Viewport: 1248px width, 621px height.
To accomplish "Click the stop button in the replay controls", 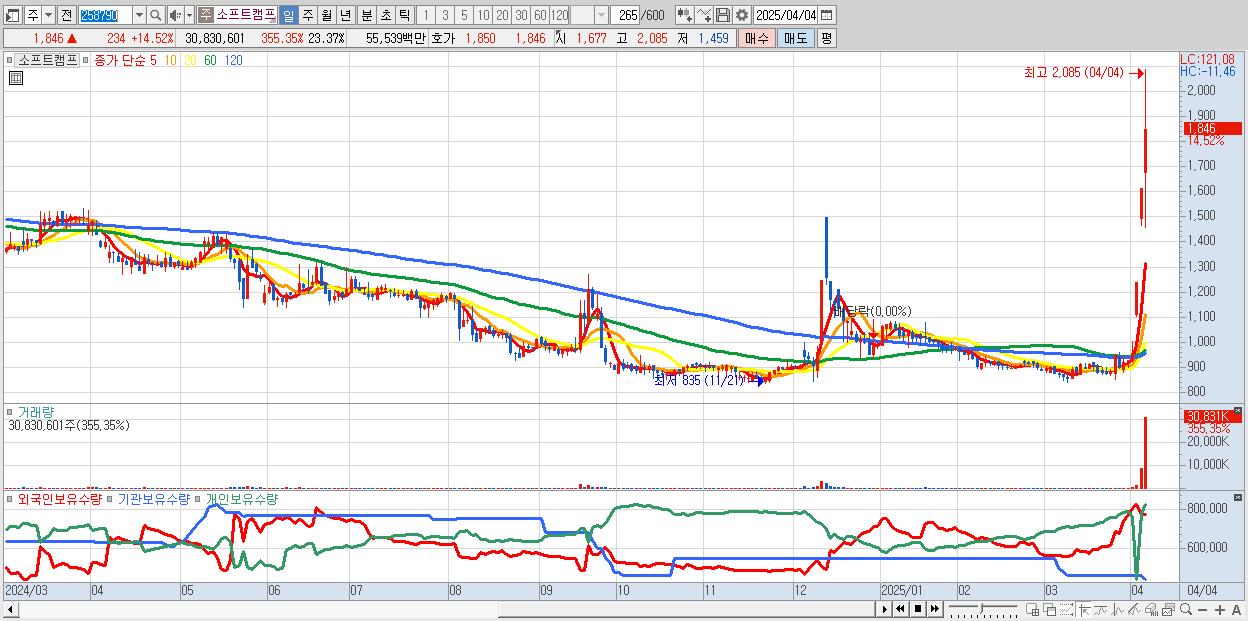I will [917, 608].
